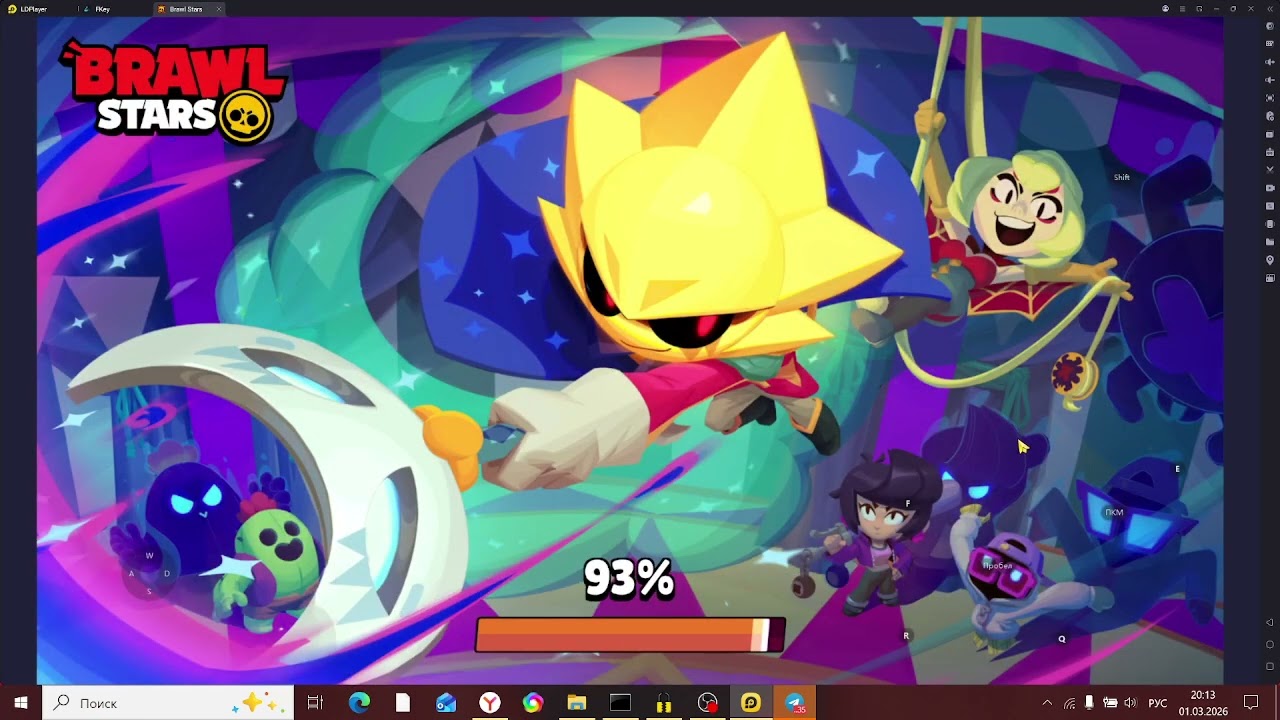Click the scissors icon in the sidebar

[1270, 170]
